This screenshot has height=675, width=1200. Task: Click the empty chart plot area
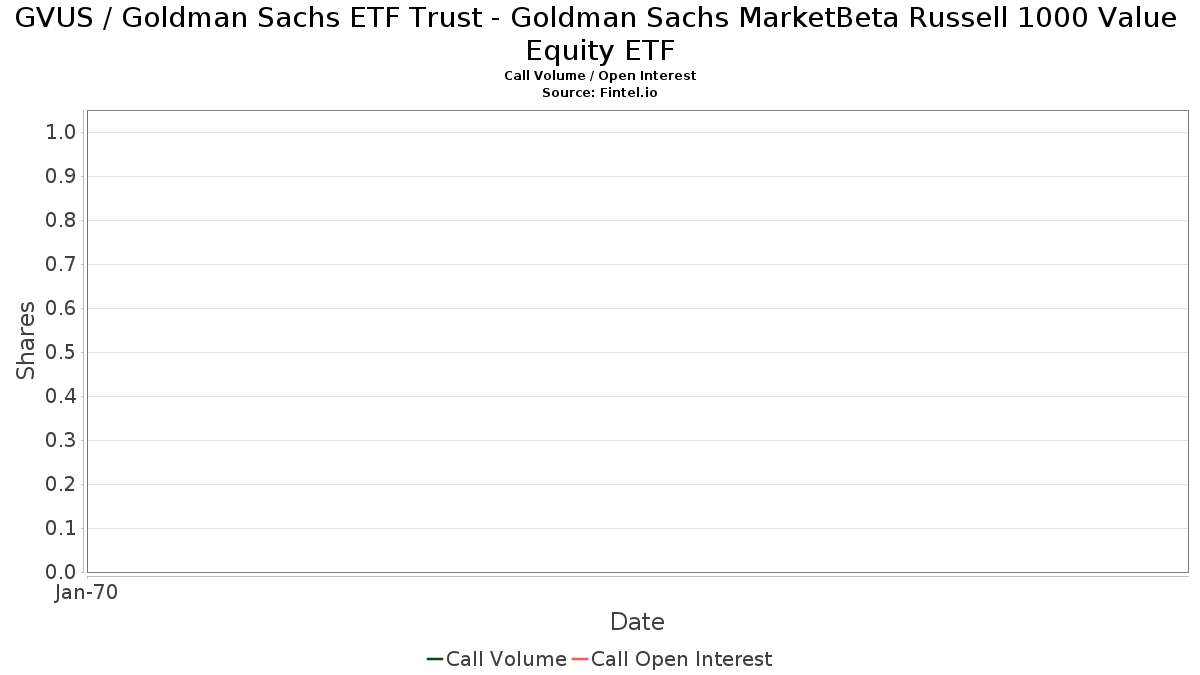coord(638,341)
